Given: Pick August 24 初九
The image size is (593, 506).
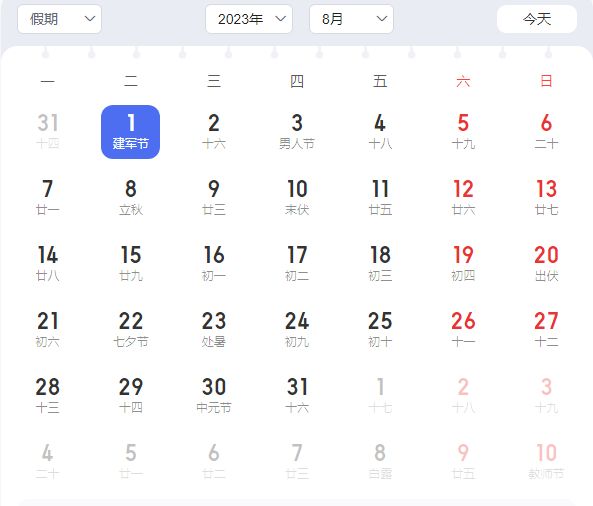Looking at the screenshot, I should coord(297,330).
